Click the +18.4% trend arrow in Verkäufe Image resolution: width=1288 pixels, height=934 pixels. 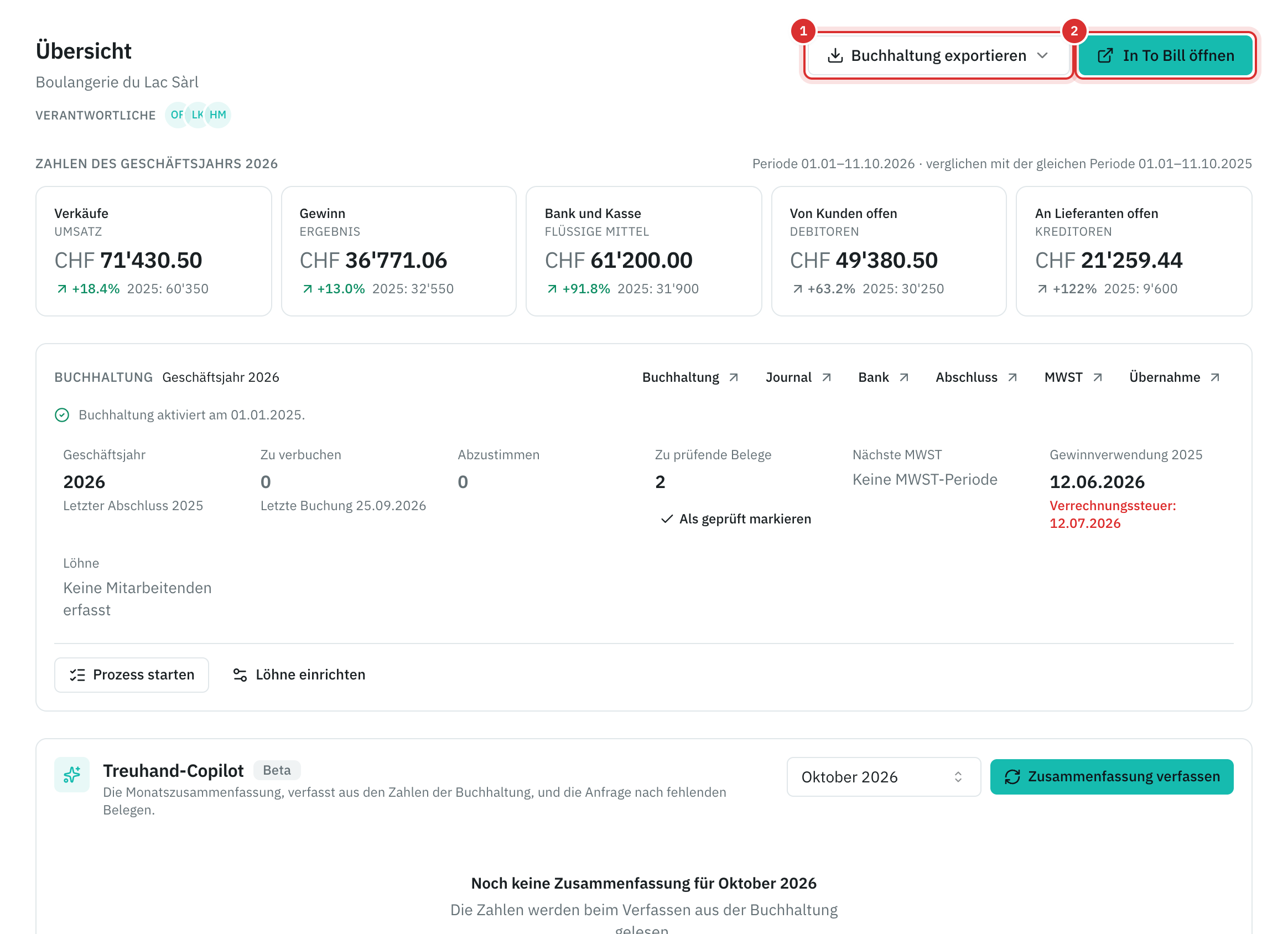click(62, 289)
